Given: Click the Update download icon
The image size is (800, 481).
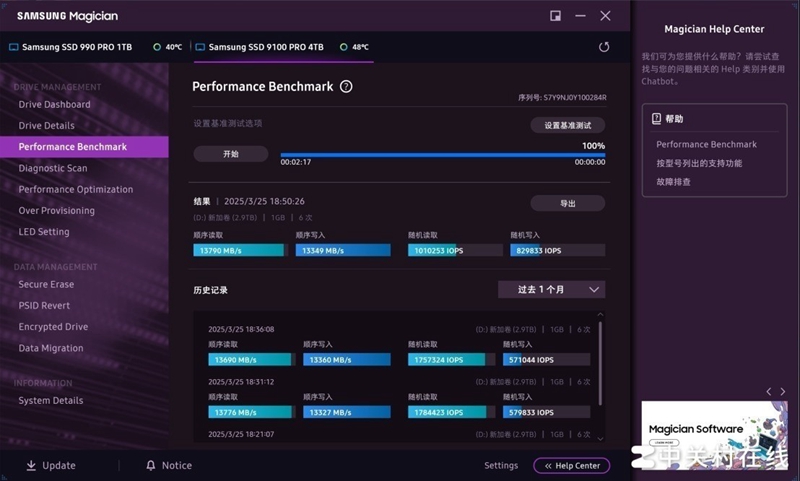Looking at the screenshot, I should [31, 465].
